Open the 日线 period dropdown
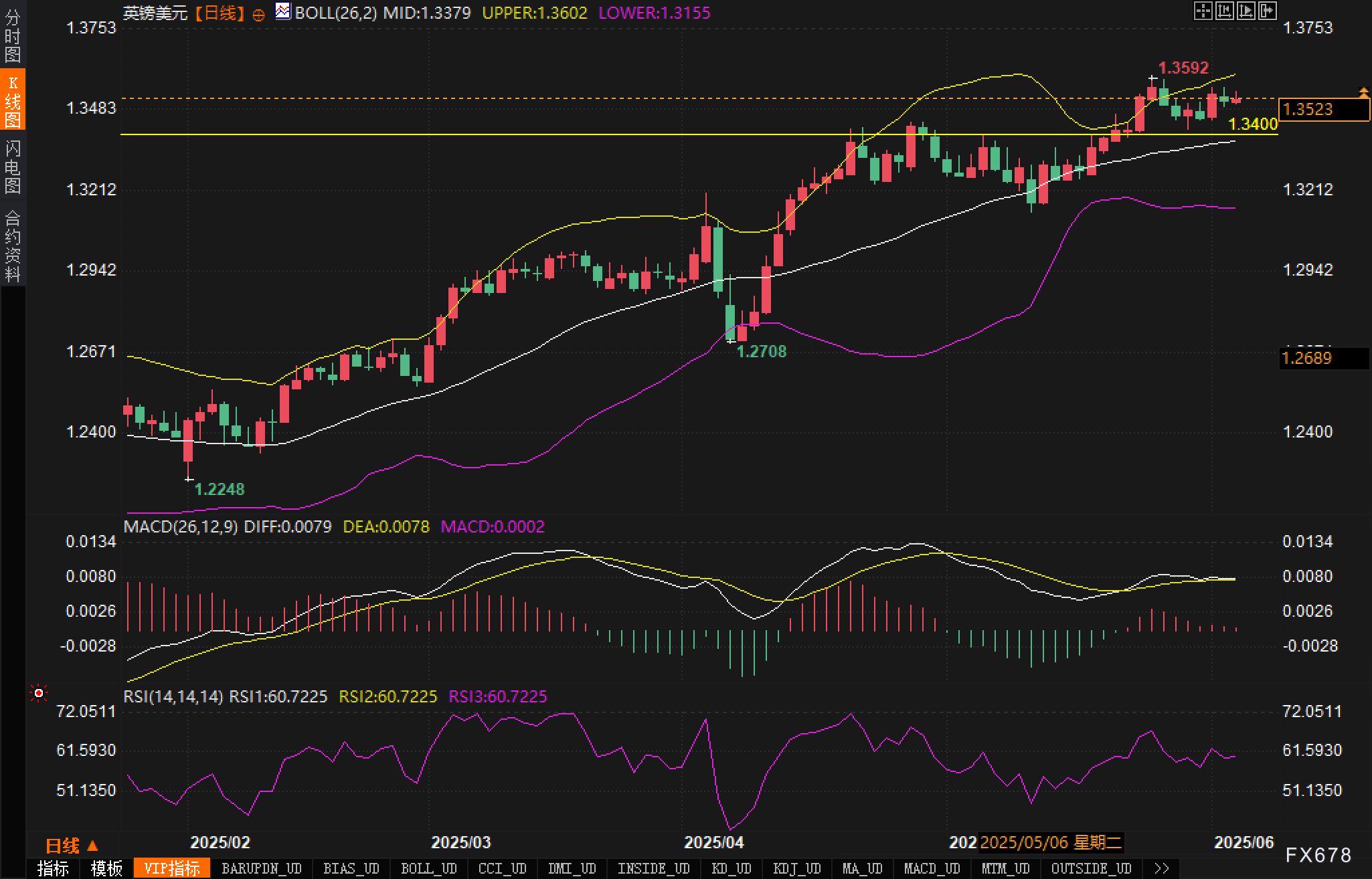 point(72,846)
